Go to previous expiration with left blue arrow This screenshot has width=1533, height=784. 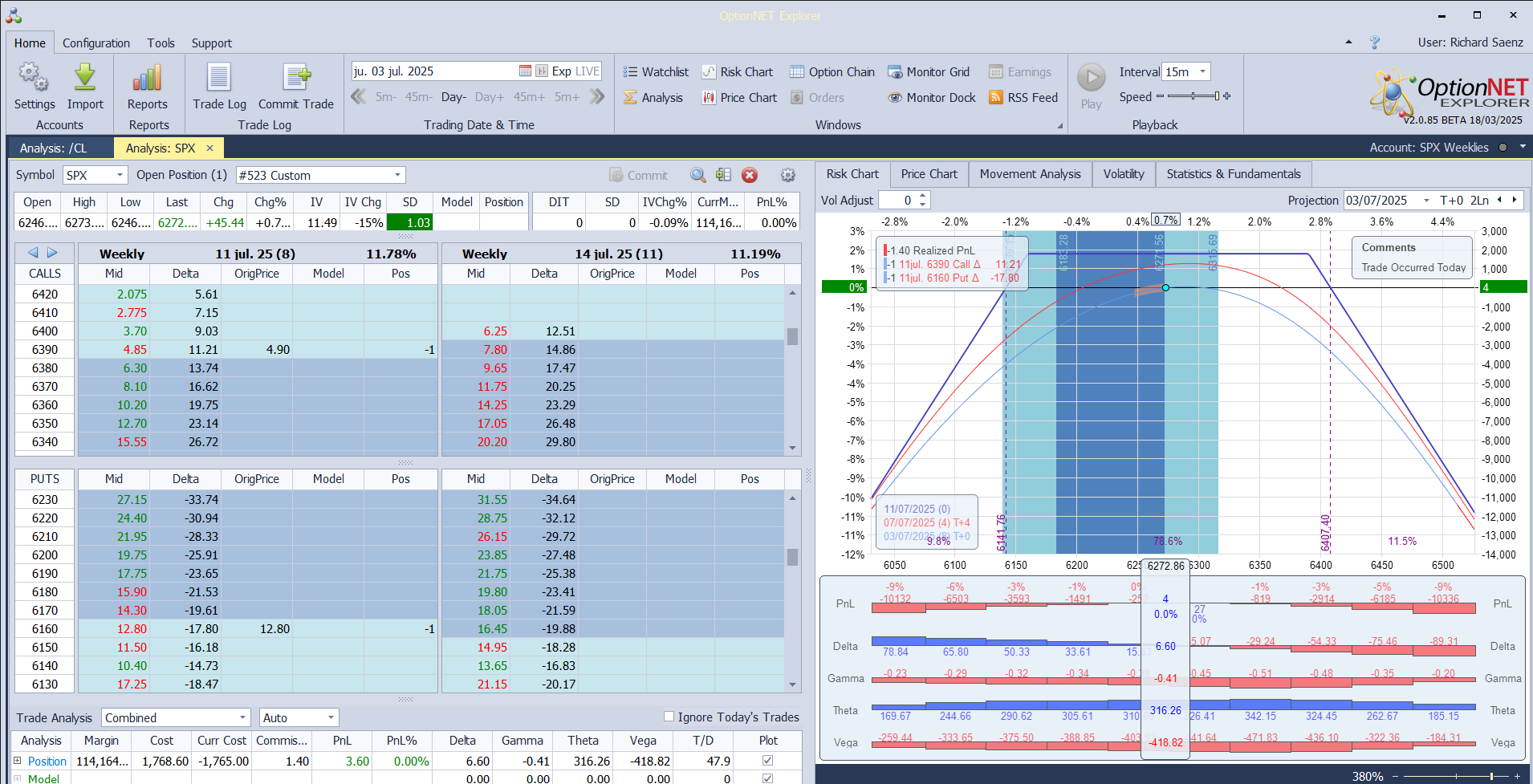tap(33, 253)
